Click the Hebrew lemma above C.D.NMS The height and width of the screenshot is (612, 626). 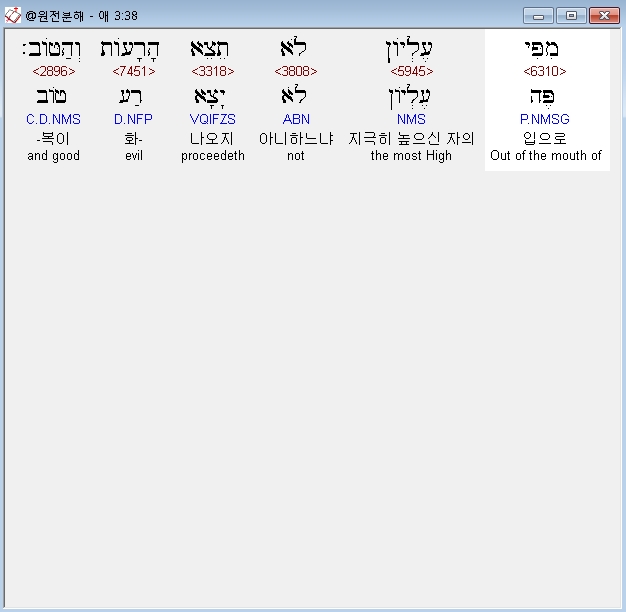(x=52, y=96)
